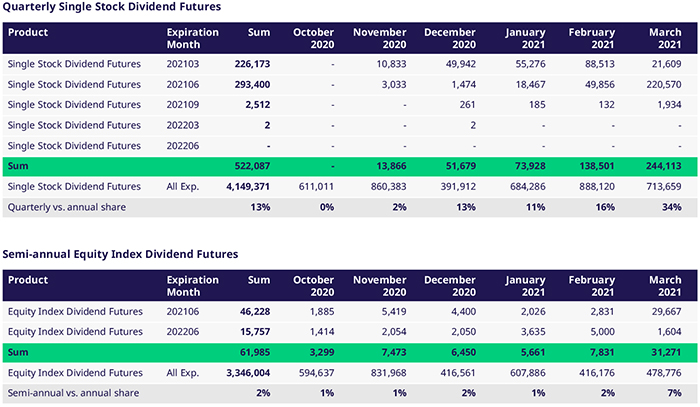This screenshot has width=700, height=407.
Task: Select the 202103 expiration month cell
Action: 183,64
